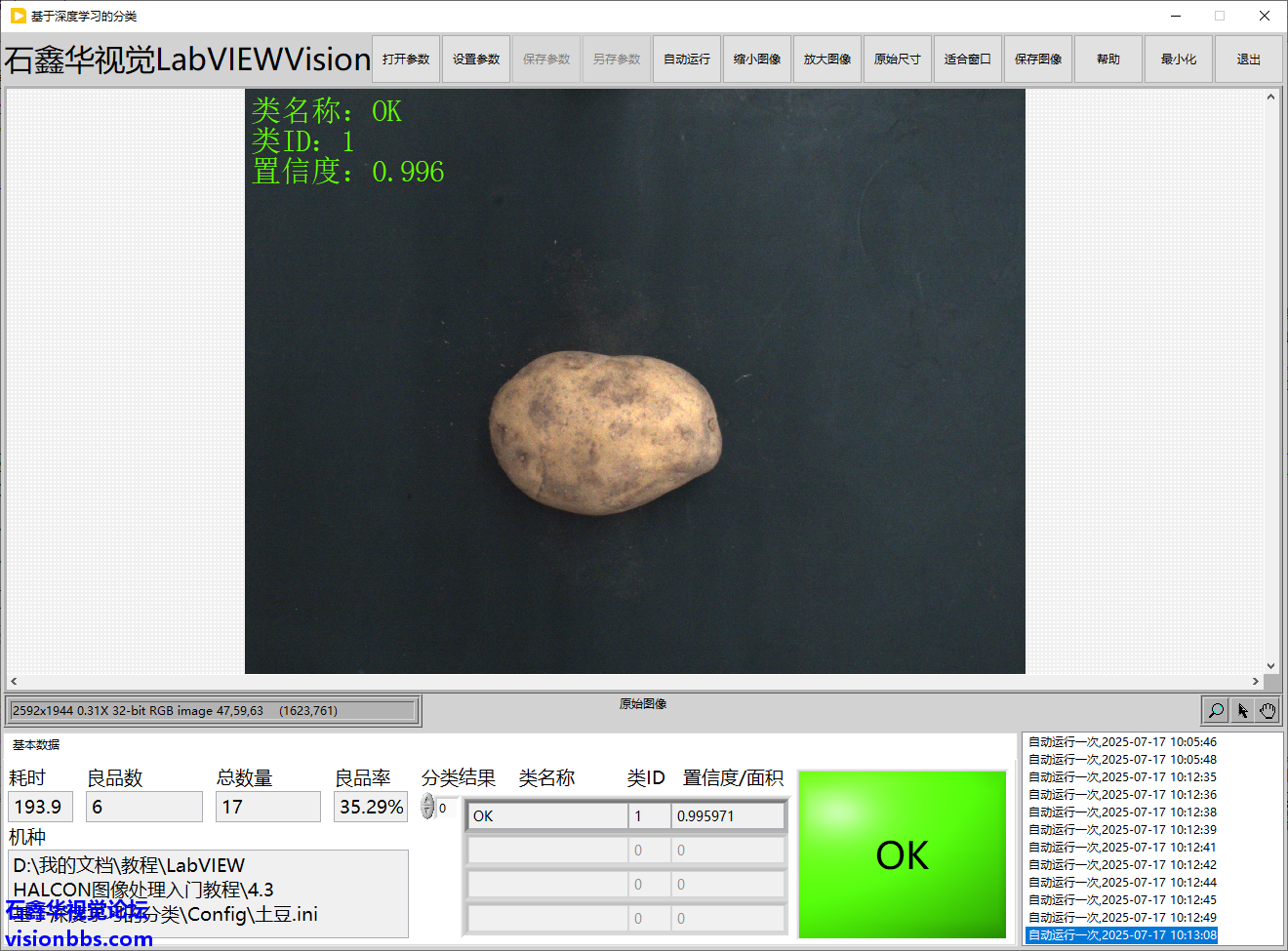The image size is (1288, 951).
Task: Click the classification result index stepper
Action: click(427, 807)
